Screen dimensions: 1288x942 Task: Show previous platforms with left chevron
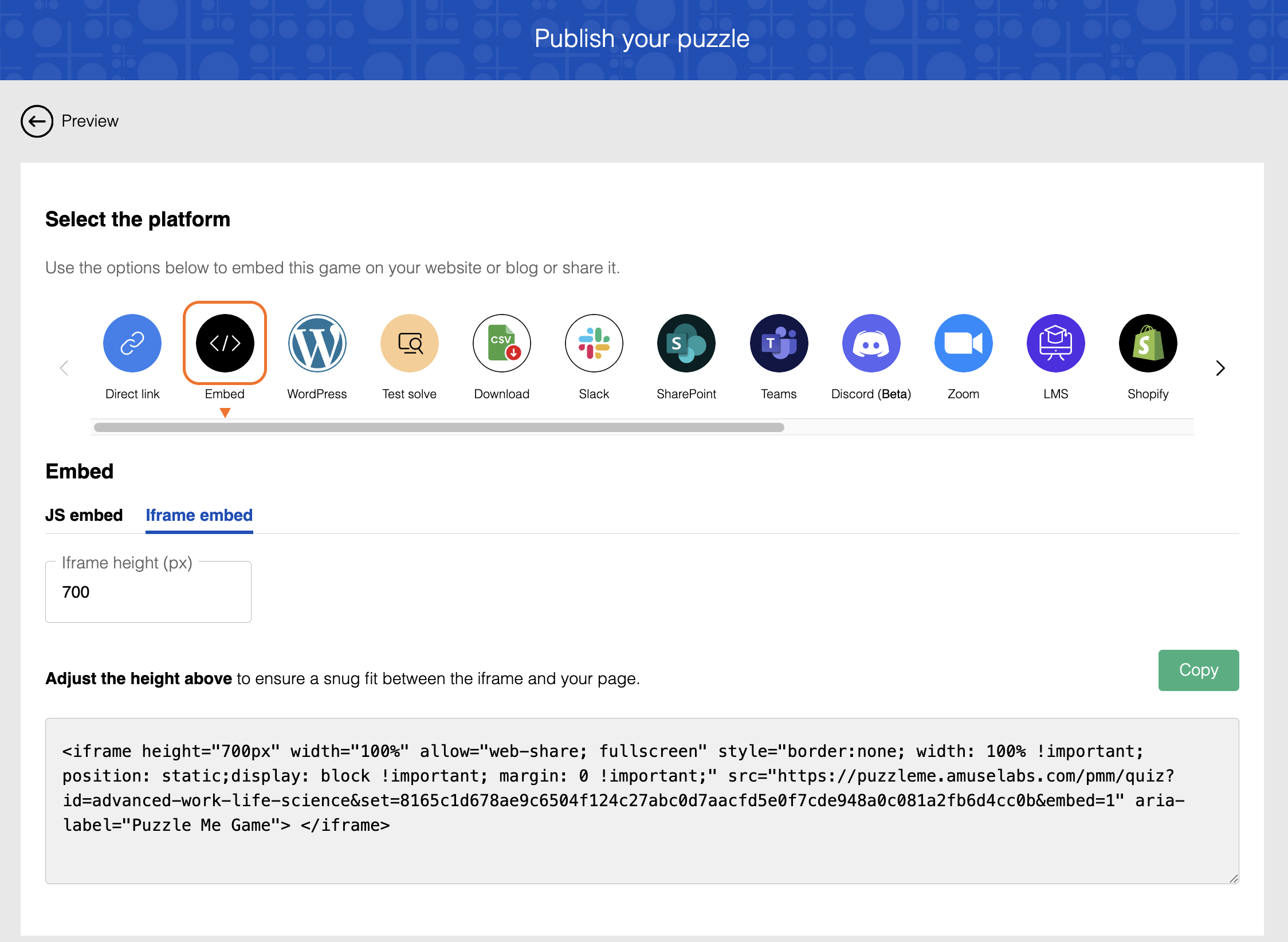[x=64, y=368]
